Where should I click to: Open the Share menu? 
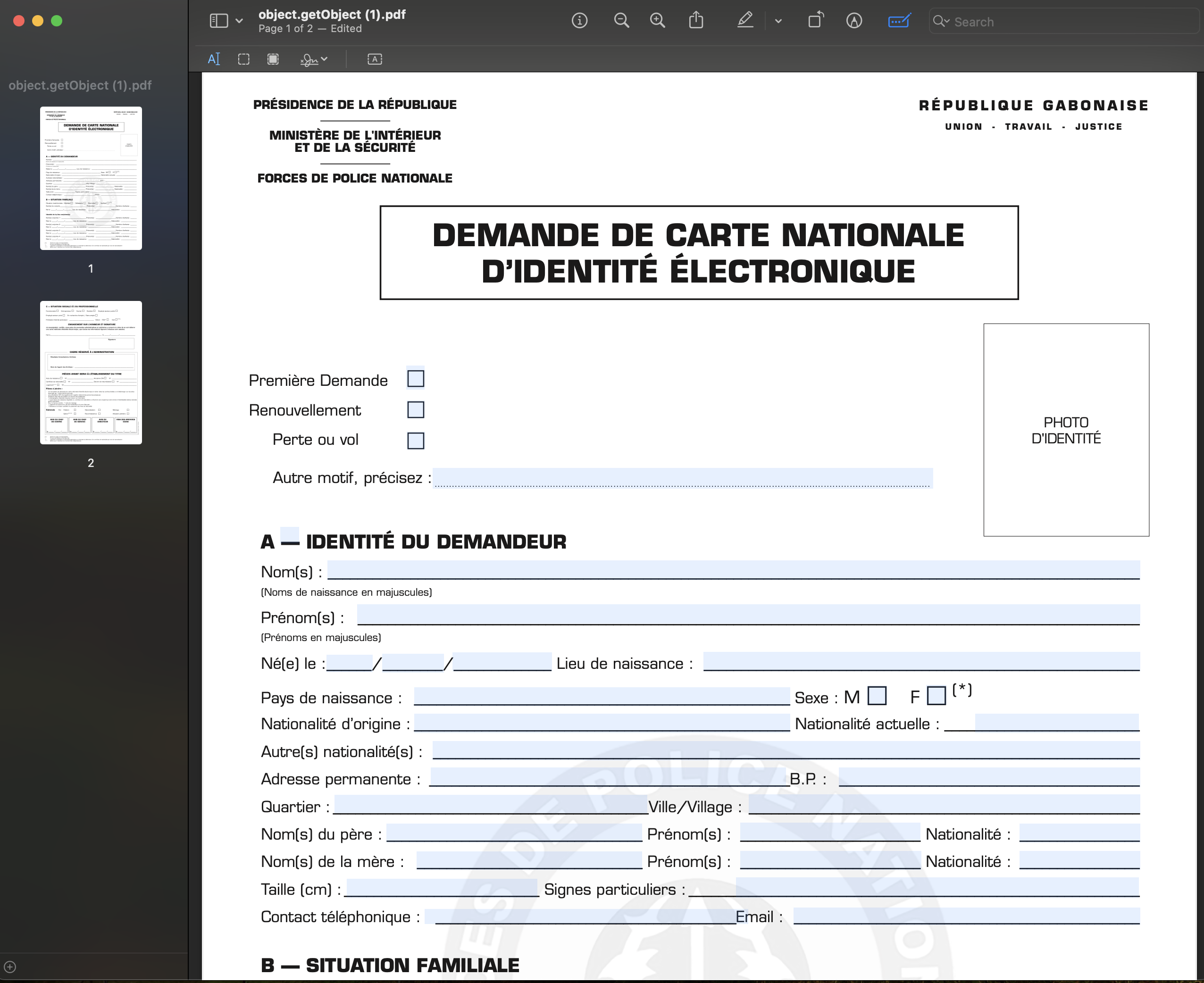coord(696,21)
